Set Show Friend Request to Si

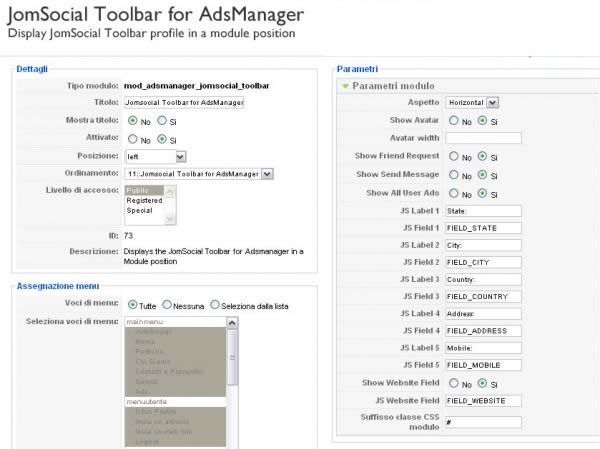click(x=482, y=156)
